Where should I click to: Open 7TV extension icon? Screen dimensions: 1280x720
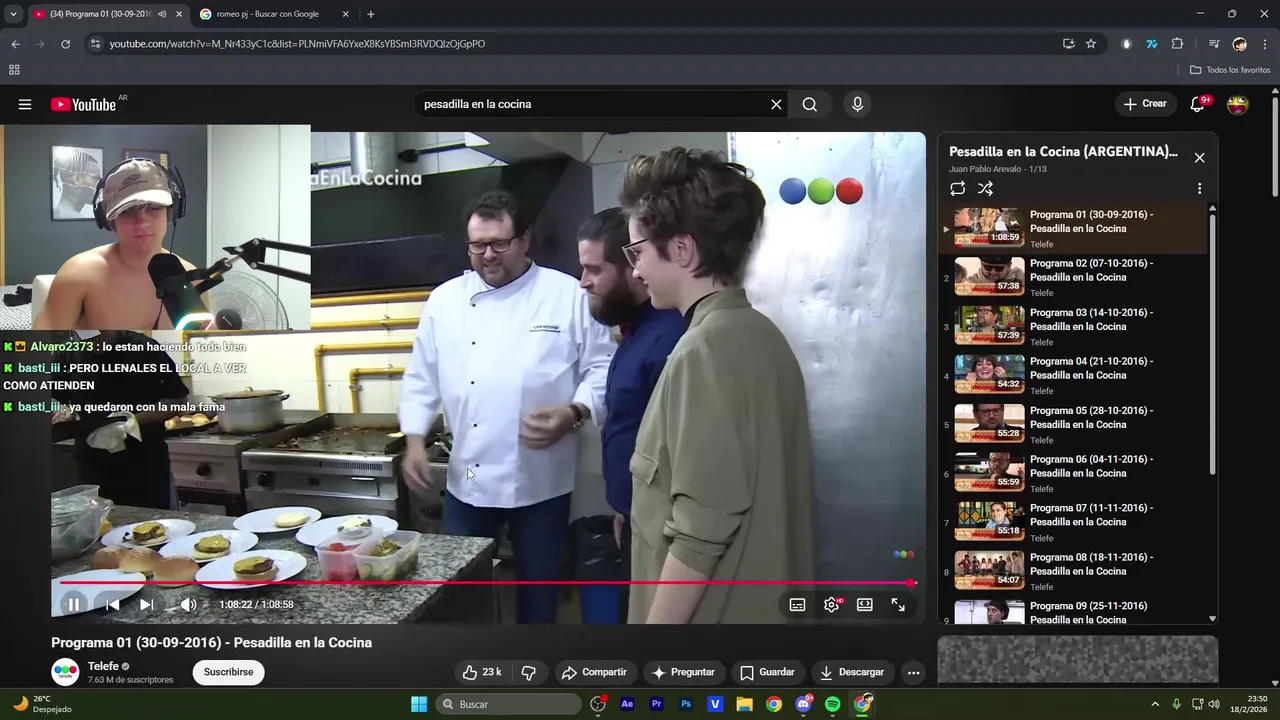click(x=1152, y=44)
